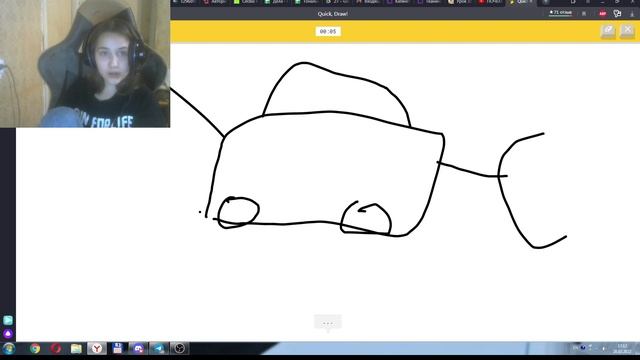Switch to the tab with red YouTube icon
The image size is (640, 360).
tap(491, 2)
